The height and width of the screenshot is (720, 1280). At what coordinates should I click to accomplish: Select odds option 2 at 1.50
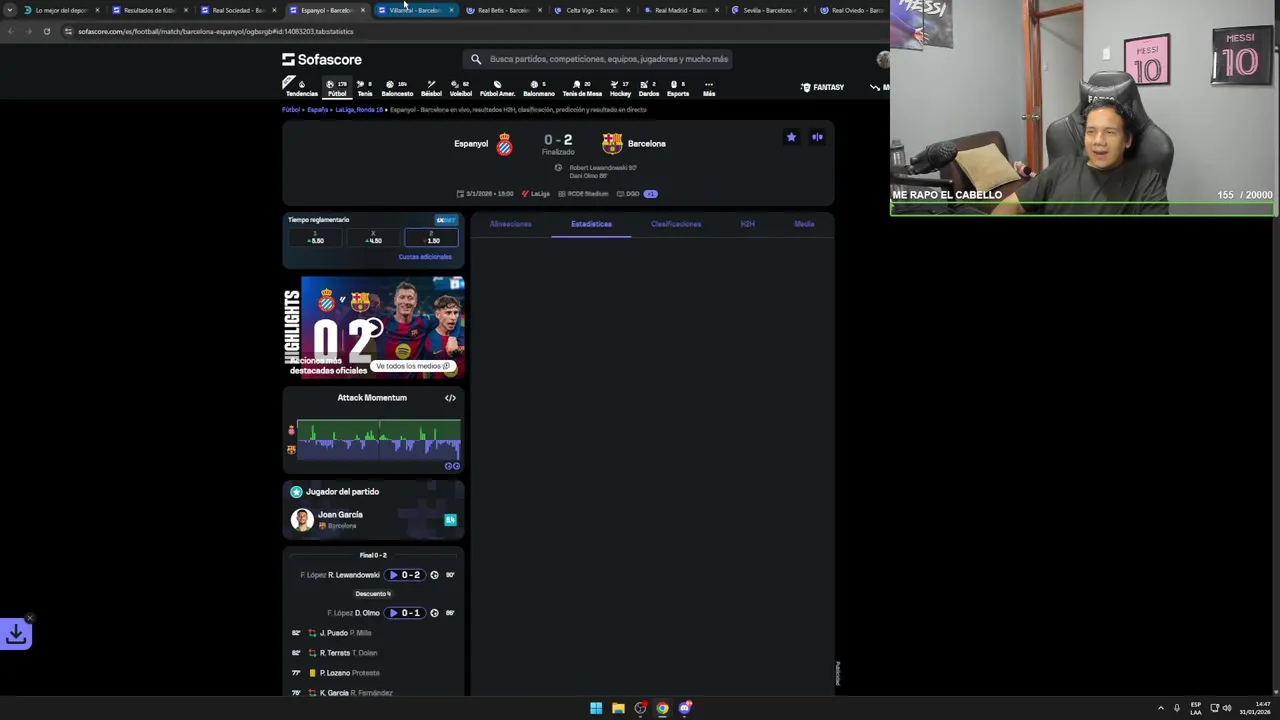[x=431, y=237]
